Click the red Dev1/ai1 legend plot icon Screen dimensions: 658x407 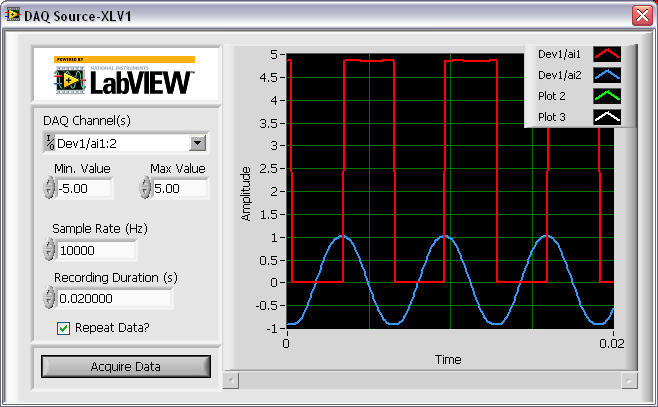tap(607, 54)
